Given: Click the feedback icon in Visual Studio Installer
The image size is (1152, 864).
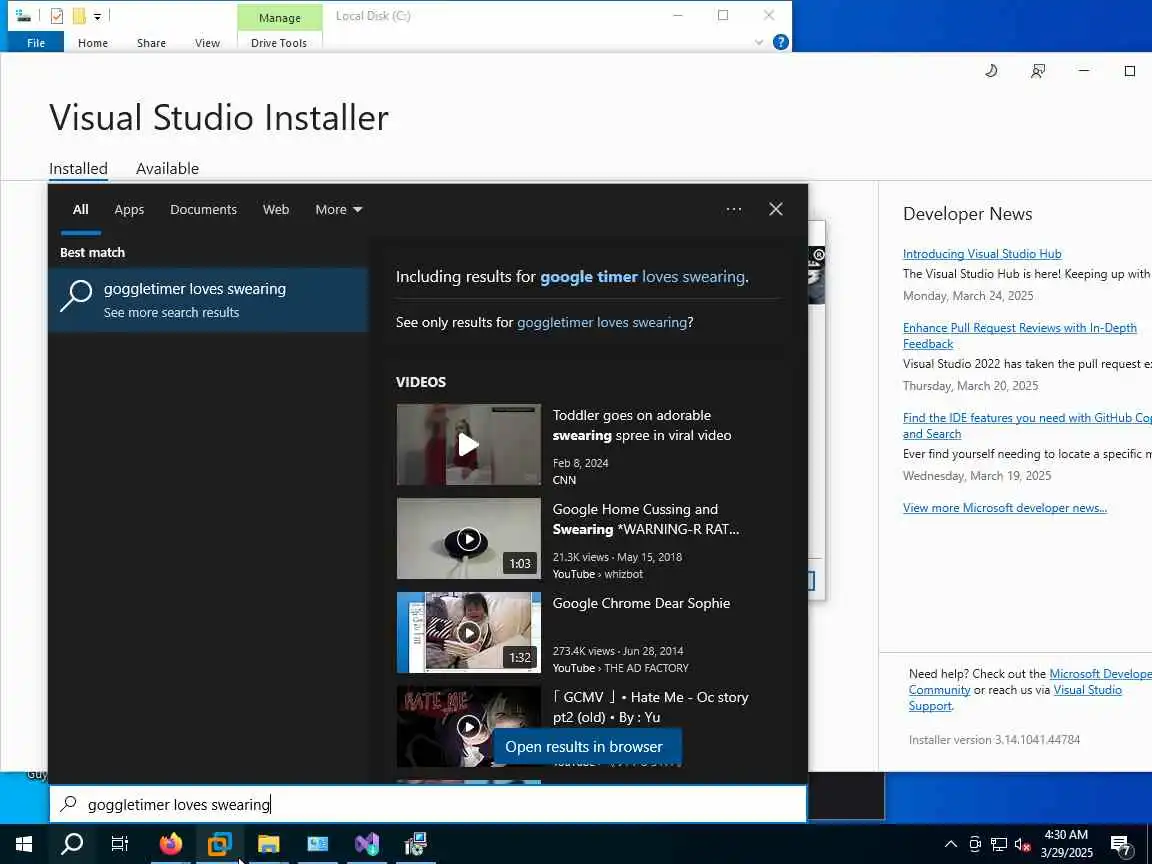Looking at the screenshot, I should point(1037,71).
